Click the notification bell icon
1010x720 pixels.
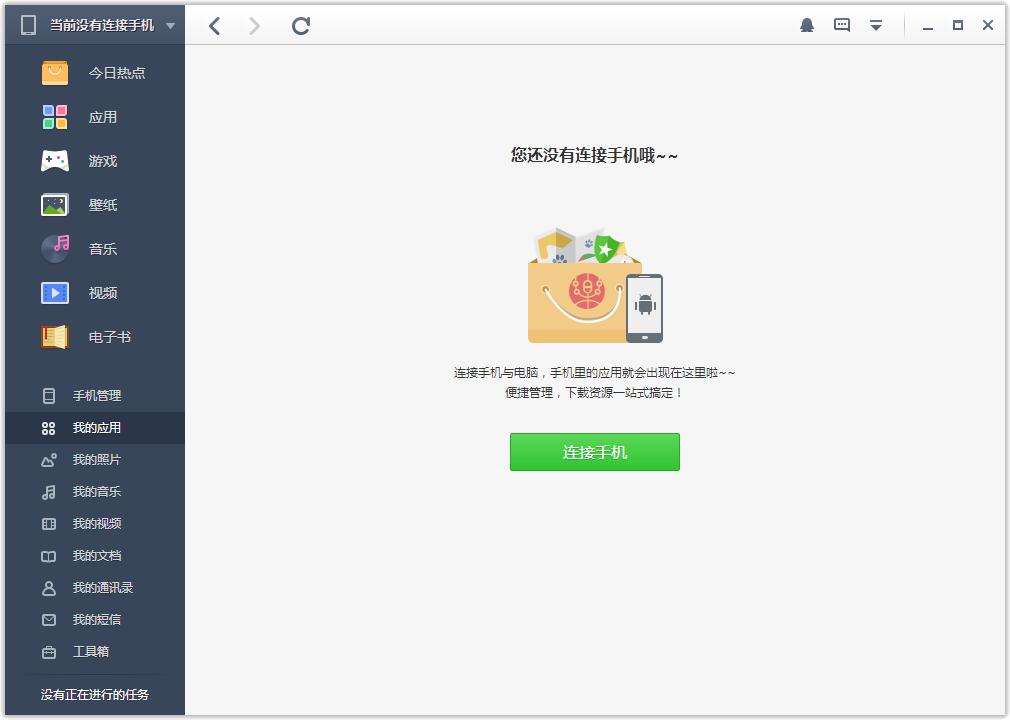tap(809, 25)
